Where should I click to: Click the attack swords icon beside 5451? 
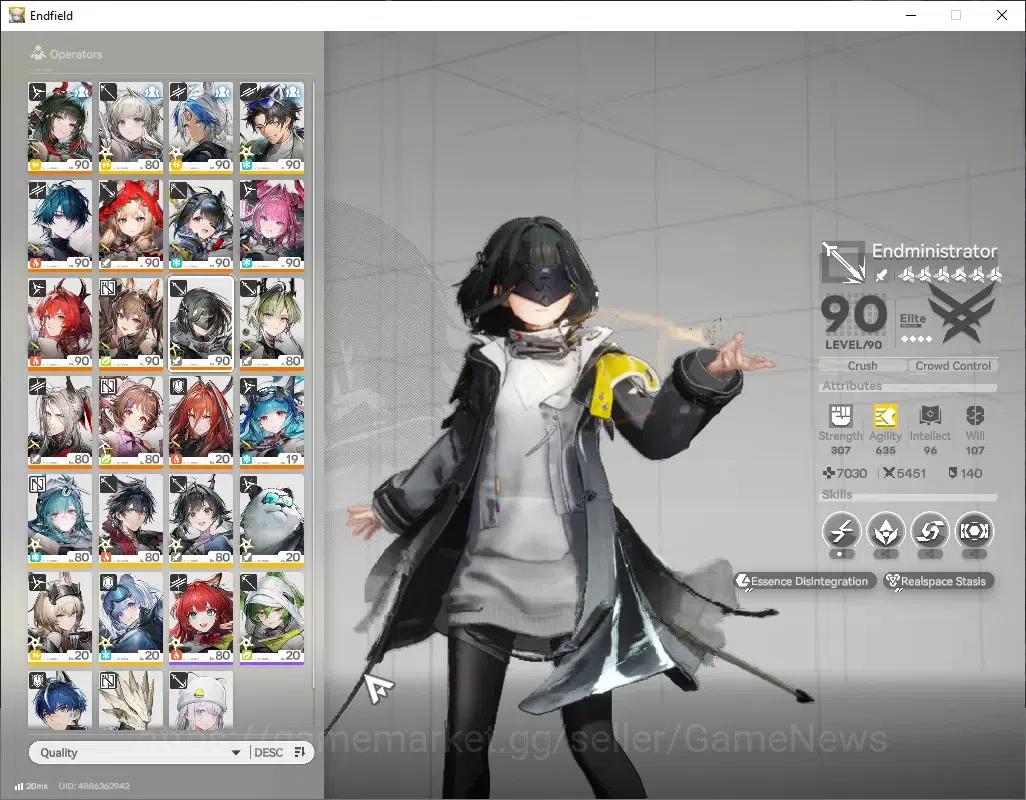pos(889,473)
